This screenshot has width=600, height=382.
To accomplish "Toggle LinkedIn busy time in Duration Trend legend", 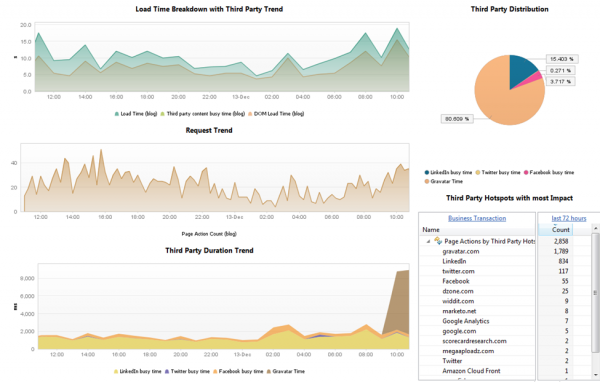I will coord(137,371).
